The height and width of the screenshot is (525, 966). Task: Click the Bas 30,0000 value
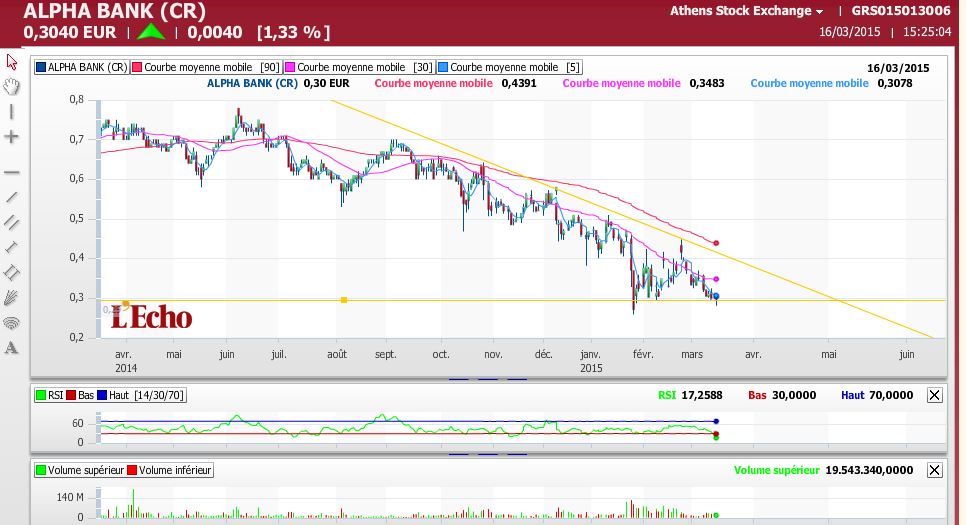(x=794, y=395)
